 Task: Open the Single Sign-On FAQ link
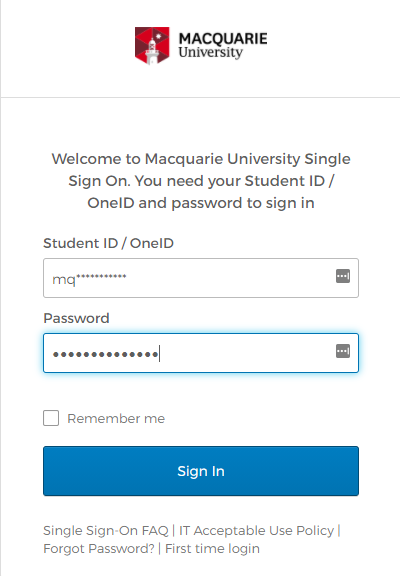(x=106, y=530)
